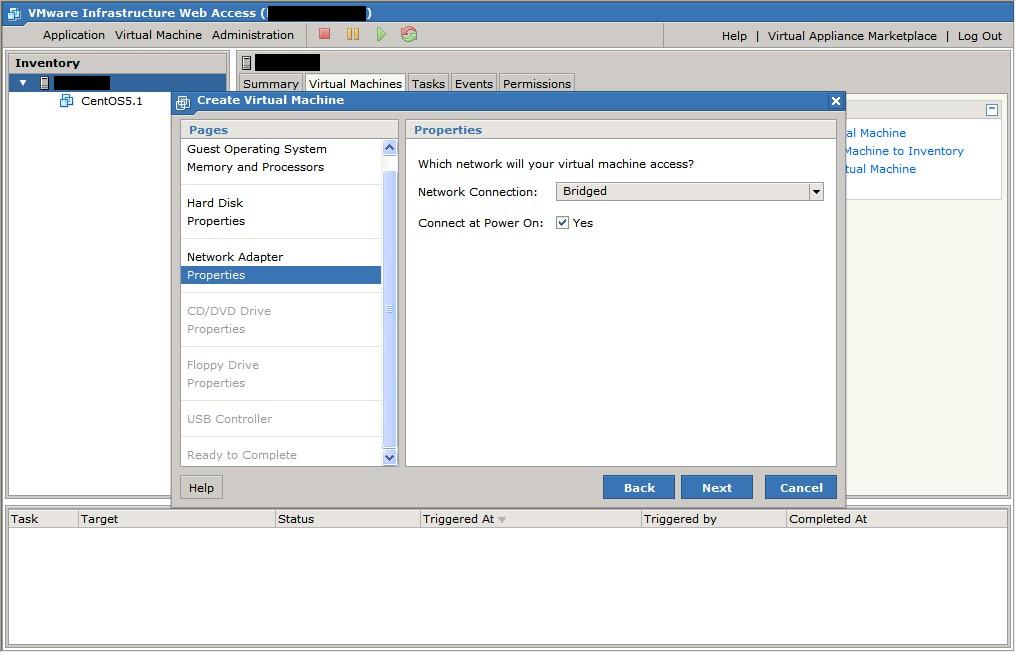The image size is (1016, 653).
Task: Close the Create Virtual Machine dialog
Action: [x=835, y=101]
